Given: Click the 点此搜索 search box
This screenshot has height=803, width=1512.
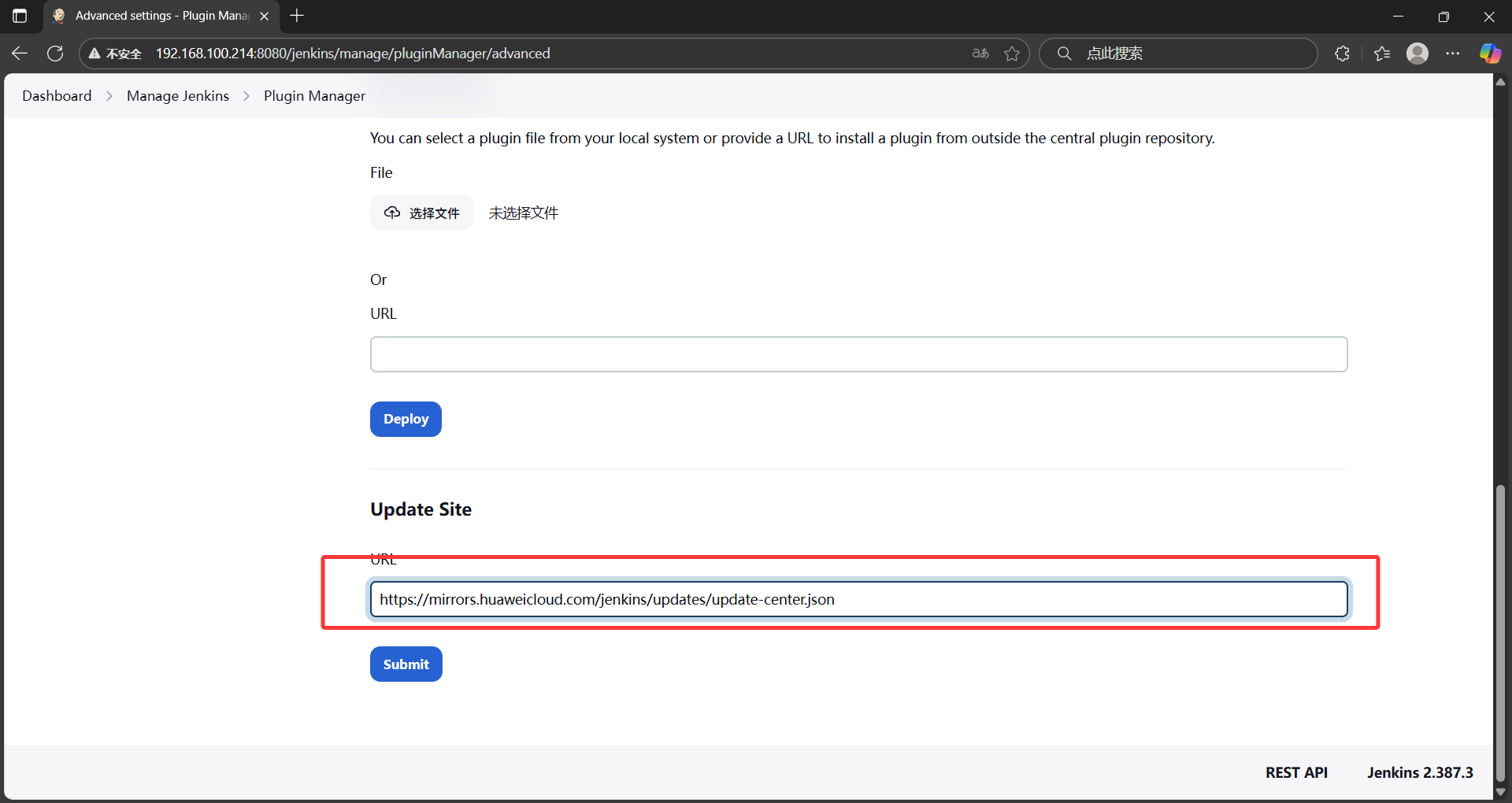Looking at the screenshot, I should 1179,54.
